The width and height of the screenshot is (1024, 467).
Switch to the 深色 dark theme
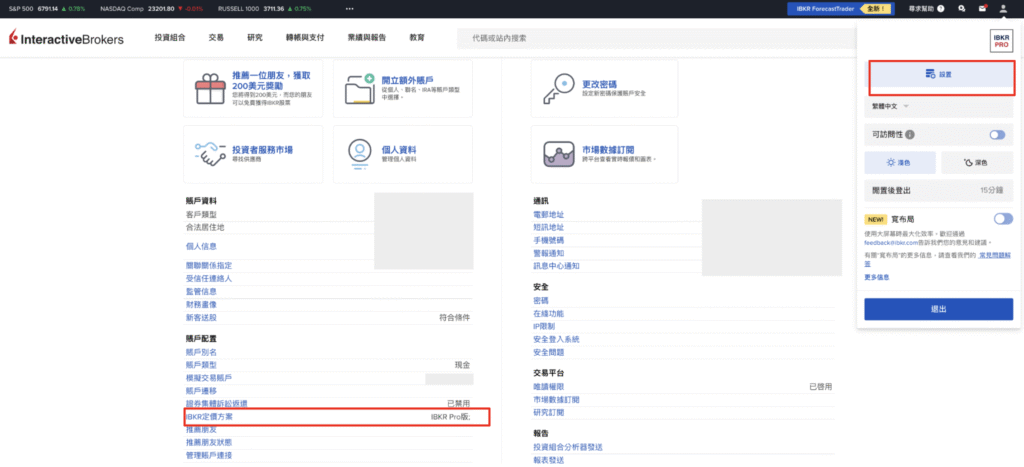coord(976,162)
